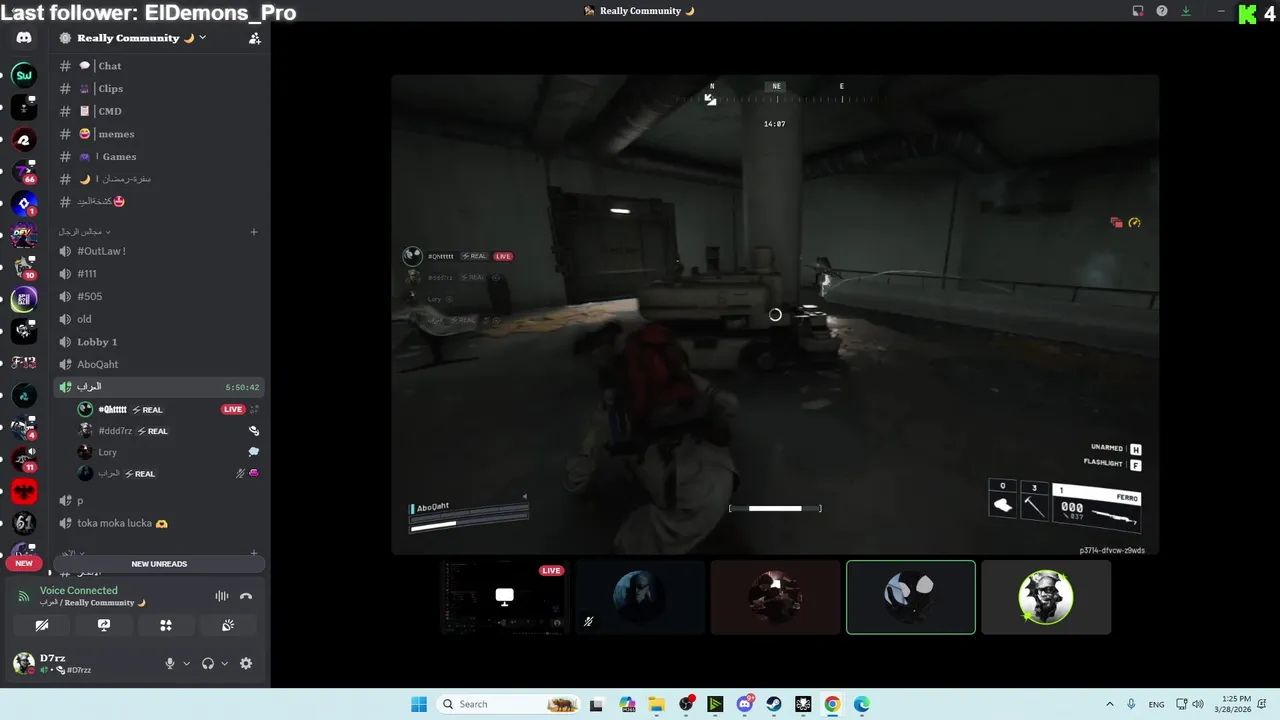The width and height of the screenshot is (1280, 720).
Task: Click the download update arrow icon
Action: tap(1186, 11)
